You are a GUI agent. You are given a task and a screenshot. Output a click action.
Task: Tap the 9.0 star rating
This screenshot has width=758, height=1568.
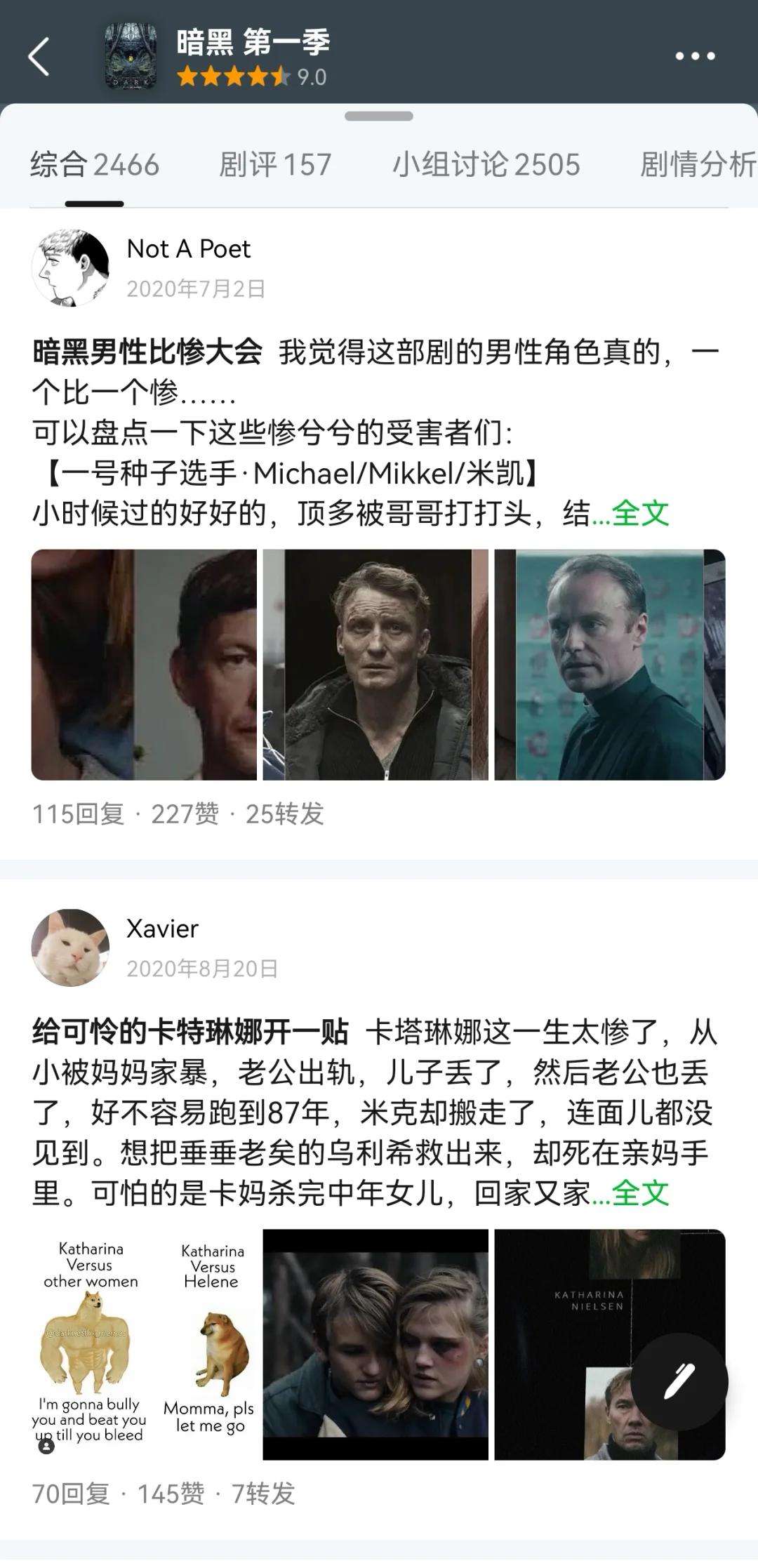(251, 77)
